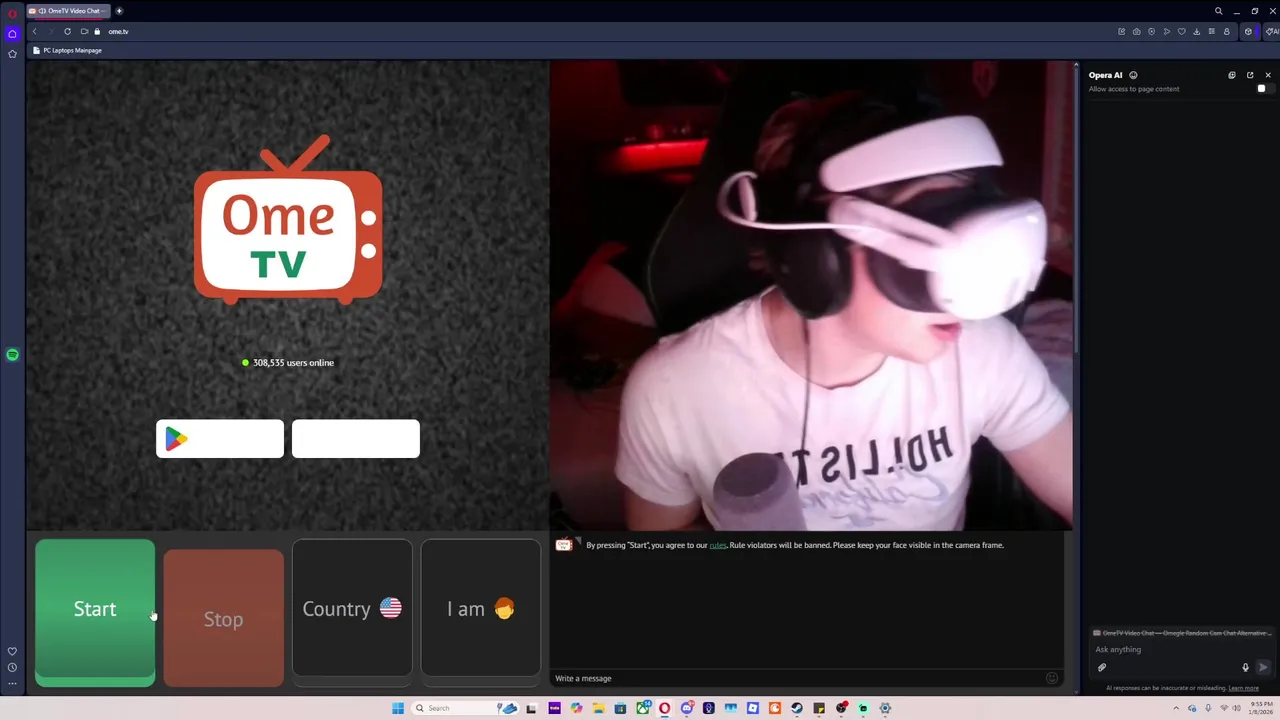This screenshot has height=720, width=1280.
Task: Start a new chat in Opera AI
Action: 1232,75
